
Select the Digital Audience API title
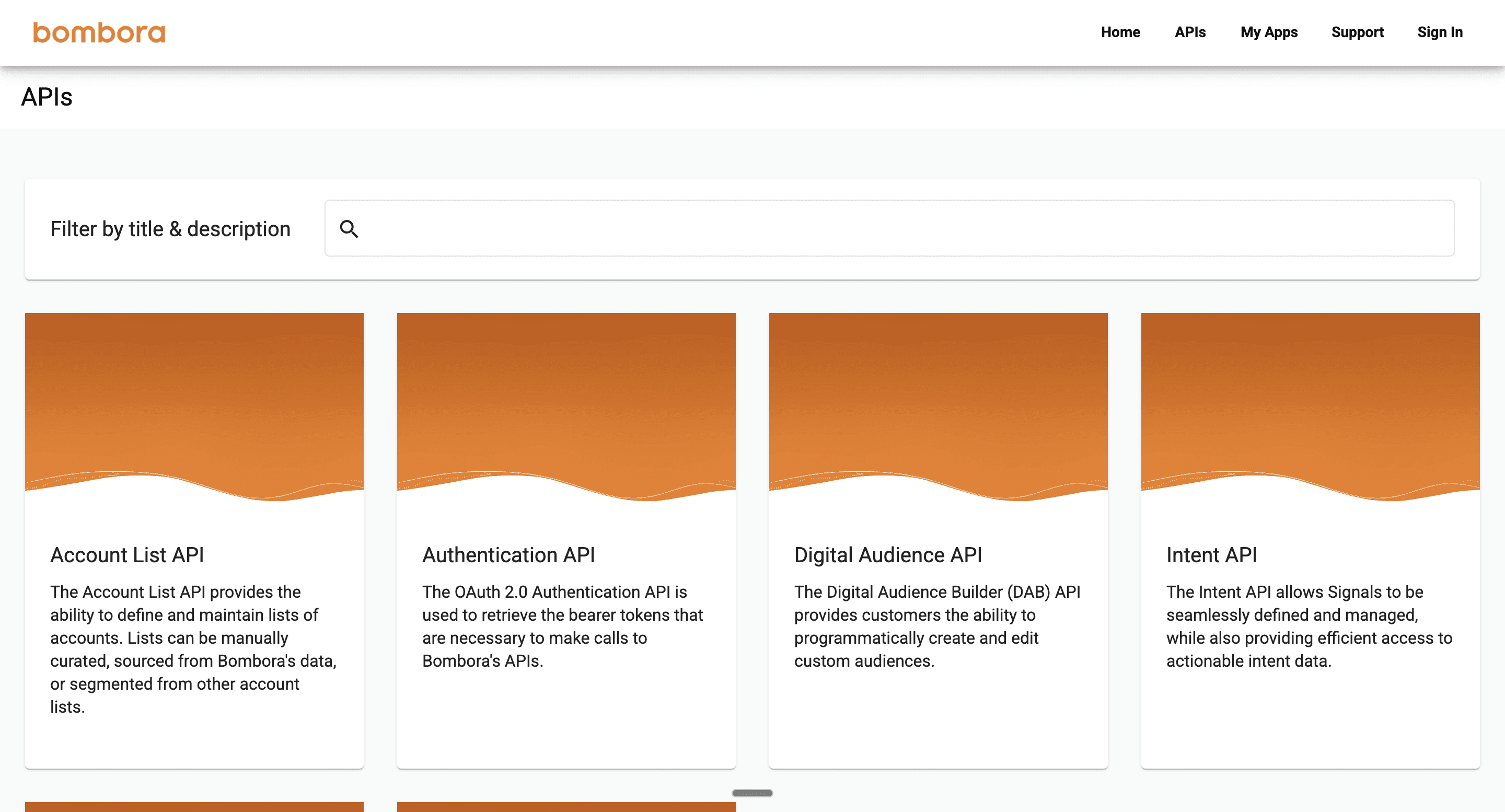click(887, 554)
